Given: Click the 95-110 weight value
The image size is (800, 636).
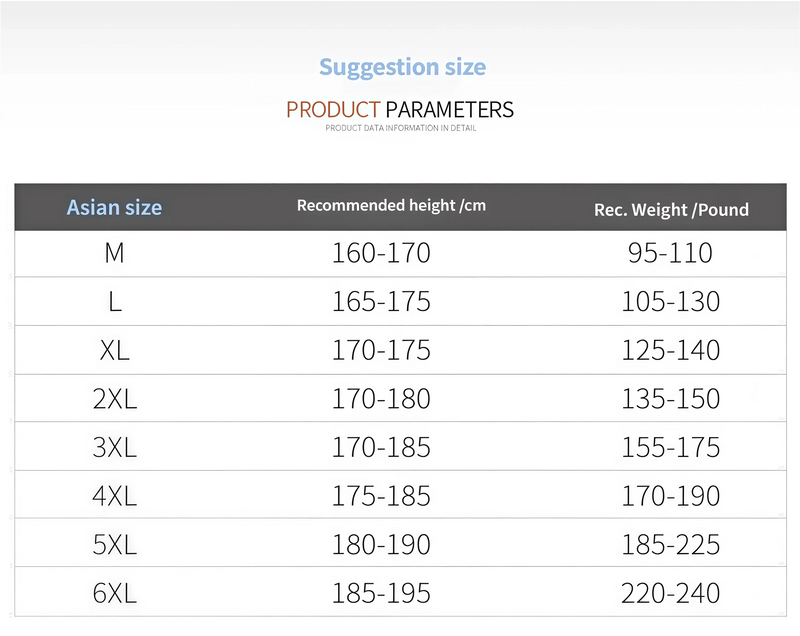Looking at the screenshot, I should (670, 253).
